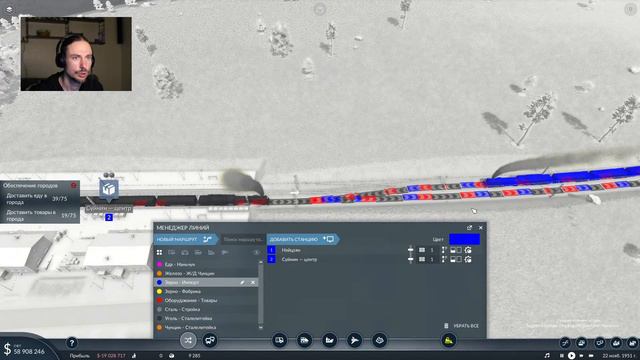Select the dark gray-dot line in list
Image resolution: width=640 pixels, height=360 pixels.
(x=206, y=318)
